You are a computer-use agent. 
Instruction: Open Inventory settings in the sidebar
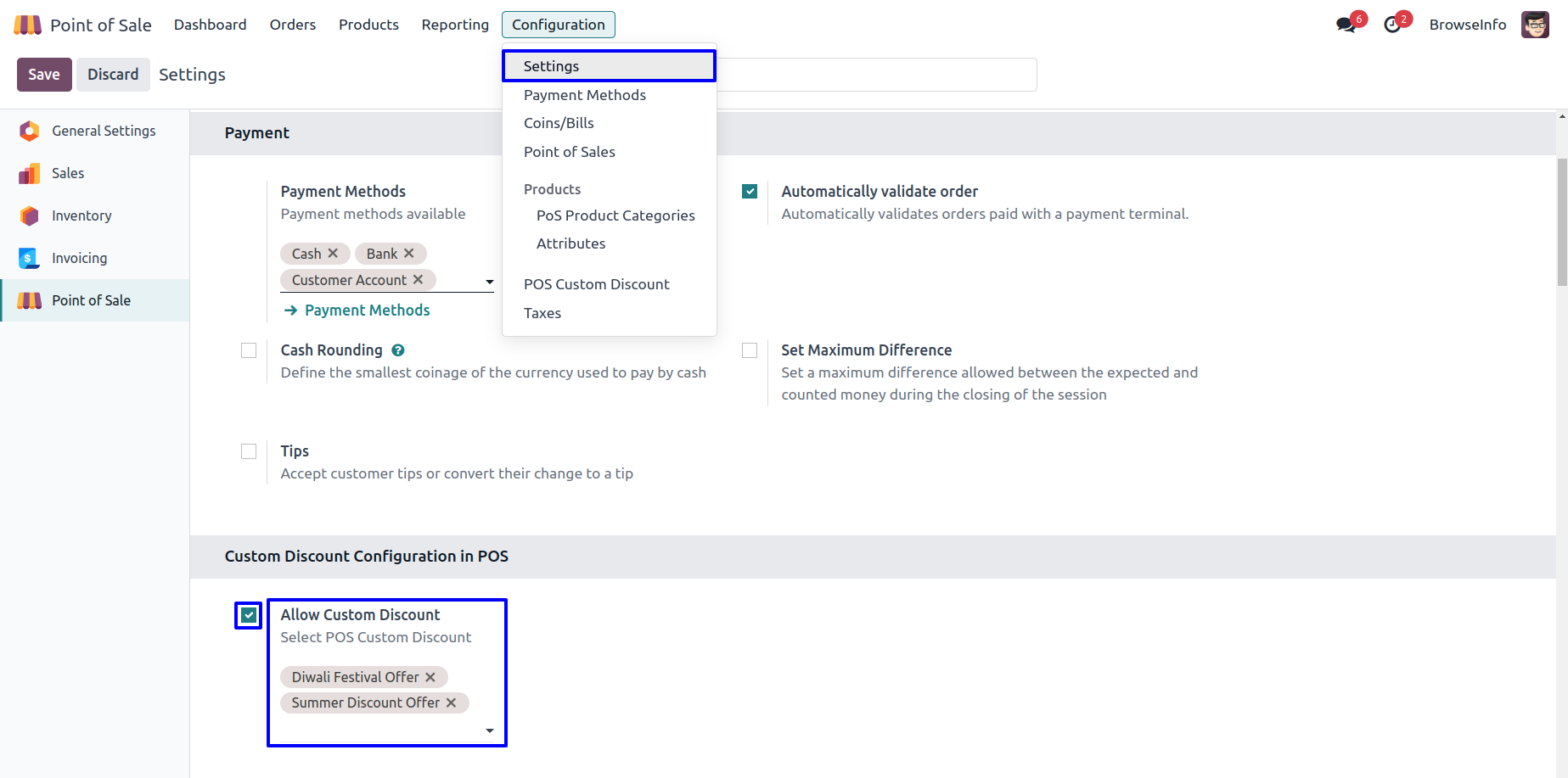[81, 215]
